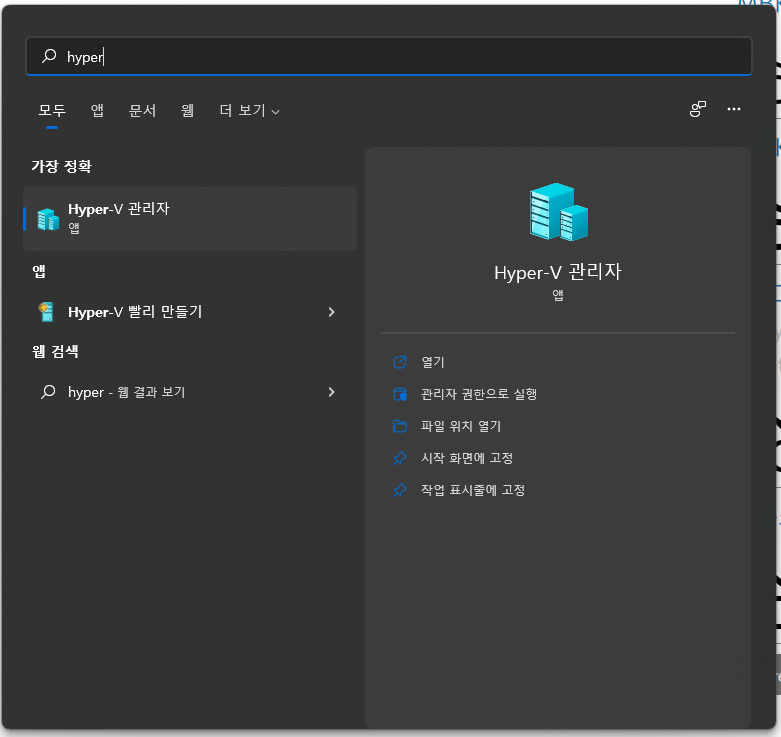Expand the web result chevron for hyper
The image size is (781, 737).
click(332, 392)
